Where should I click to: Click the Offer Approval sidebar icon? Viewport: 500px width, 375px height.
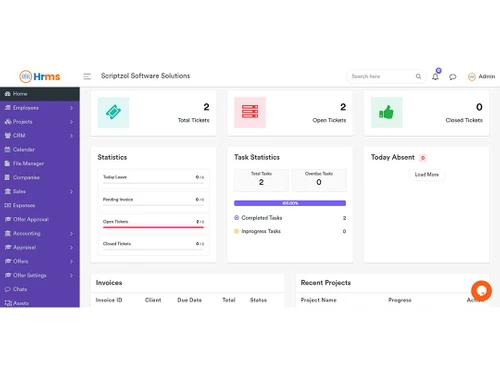coord(8,219)
